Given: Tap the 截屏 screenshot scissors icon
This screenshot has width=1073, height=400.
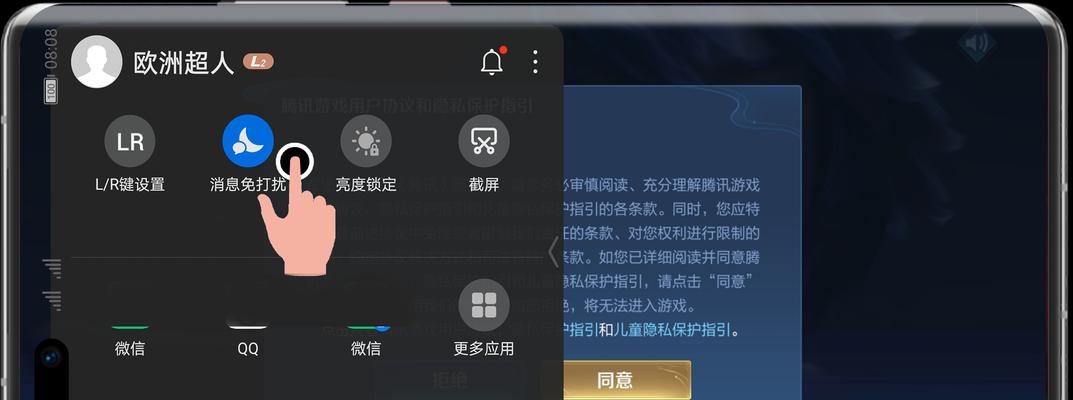Looking at the screenshot, I should 484,141.
